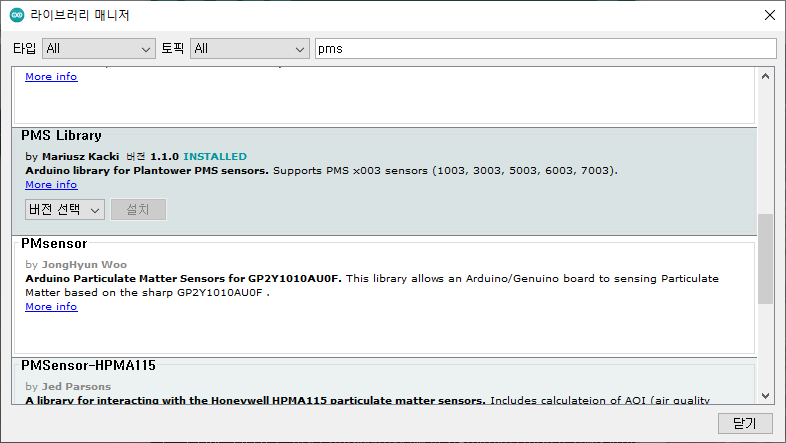Select the PMsensor library entry title
The width and height of the screenshot is (786, 443).
(54, 244)
